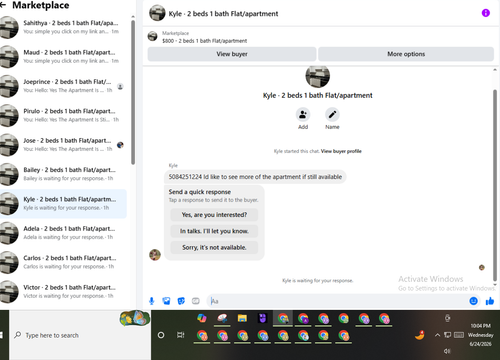The width and height of the screenshot is (500, 360).
Task: Click the small seen avatar in the chat
Action: click(x=482, y=267)
